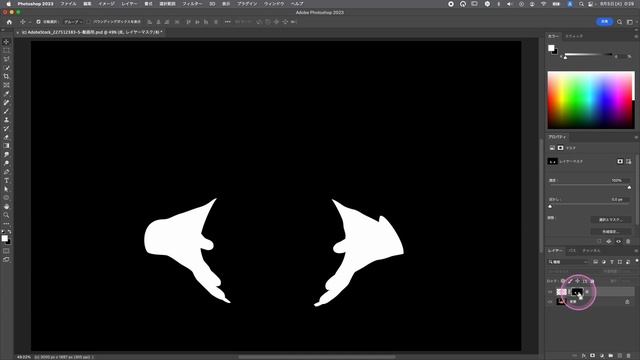The image size is (640, 360).
Task: Click the Select and Mask button
Action: tap(611, 220)
